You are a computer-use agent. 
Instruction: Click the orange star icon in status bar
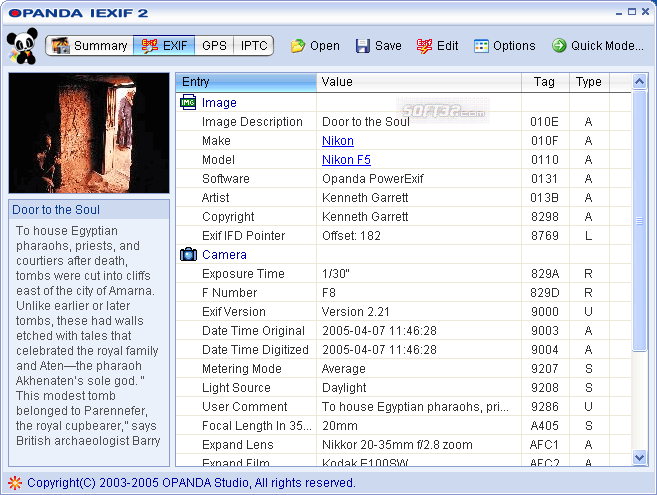tap(15, 483)
